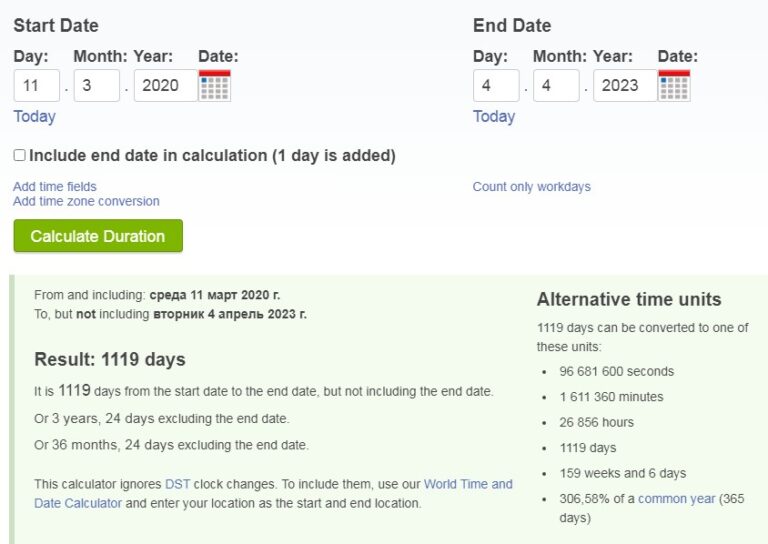Set end date with its Today link

click(x=494, y=117)
